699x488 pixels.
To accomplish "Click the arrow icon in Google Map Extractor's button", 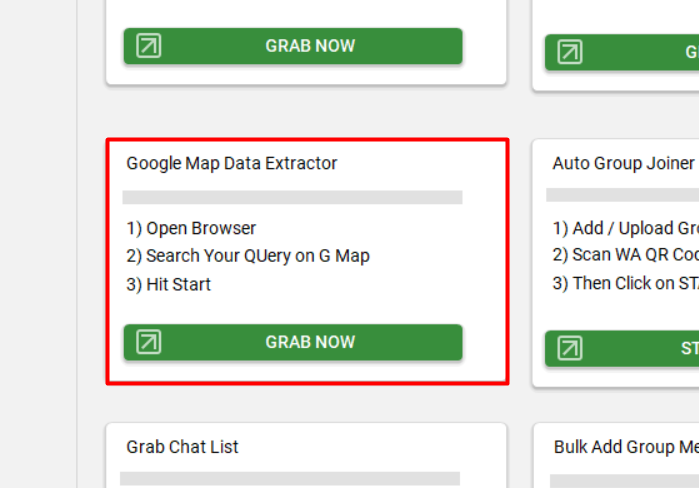I will [x=148, y=342].
